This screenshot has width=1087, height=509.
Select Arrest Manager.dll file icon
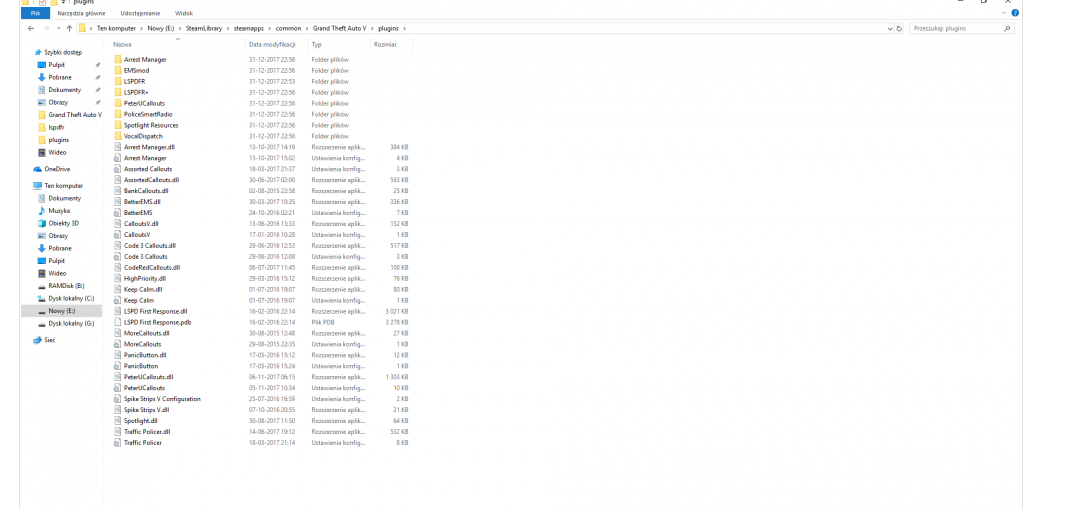(x=117, y=147)
